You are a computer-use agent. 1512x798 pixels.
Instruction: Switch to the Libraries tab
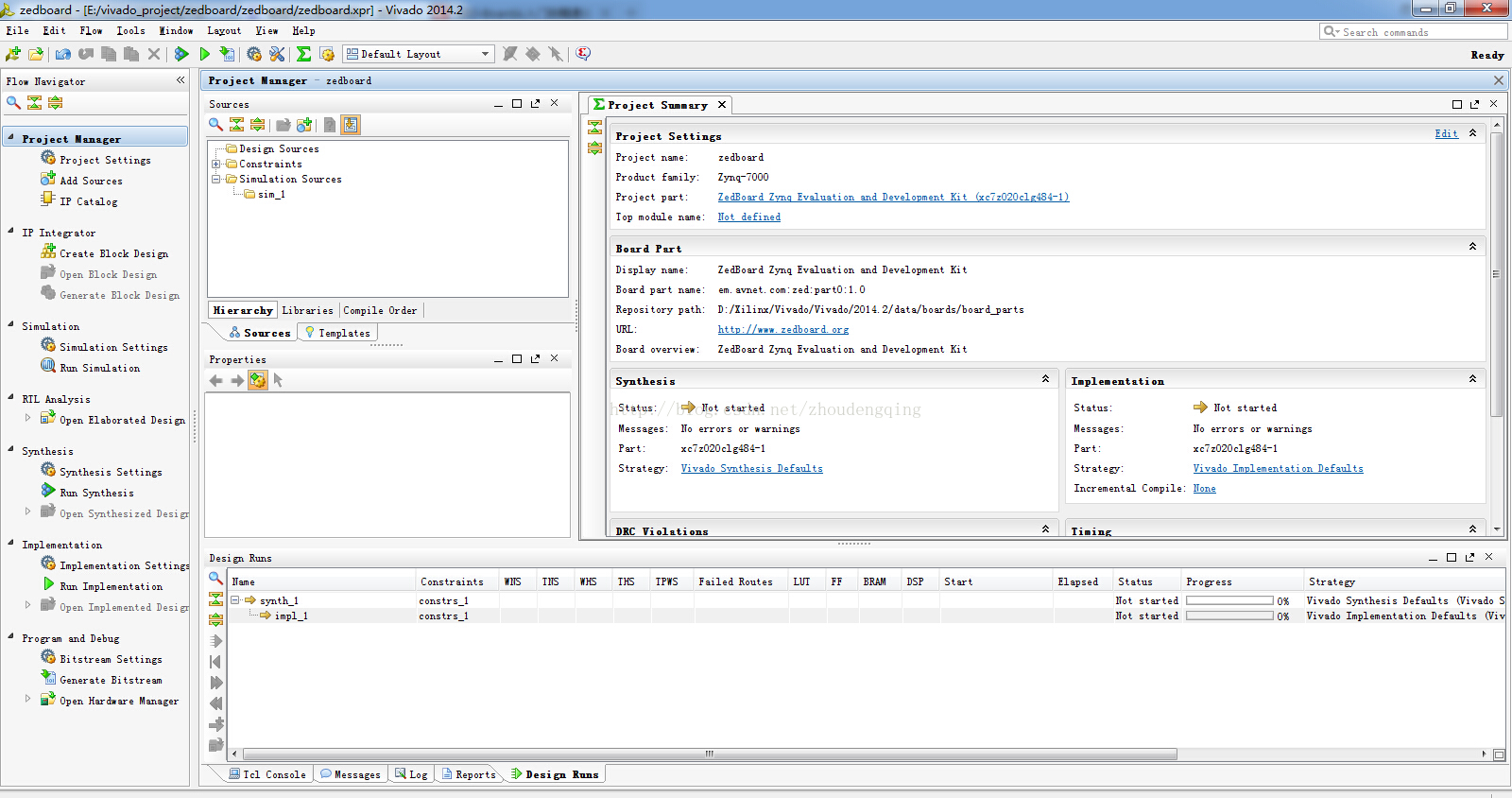coord(307,310)
